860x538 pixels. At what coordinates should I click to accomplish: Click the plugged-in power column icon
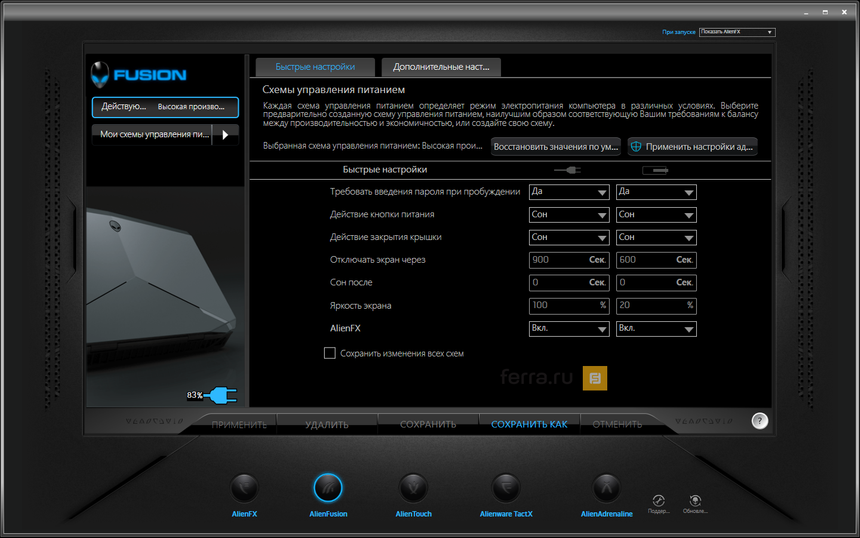(x=568, y=170)
